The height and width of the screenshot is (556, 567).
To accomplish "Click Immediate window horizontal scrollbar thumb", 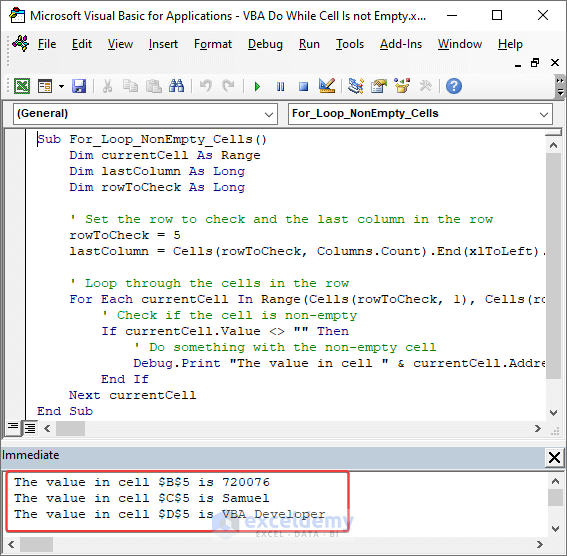I will [36, 544].
